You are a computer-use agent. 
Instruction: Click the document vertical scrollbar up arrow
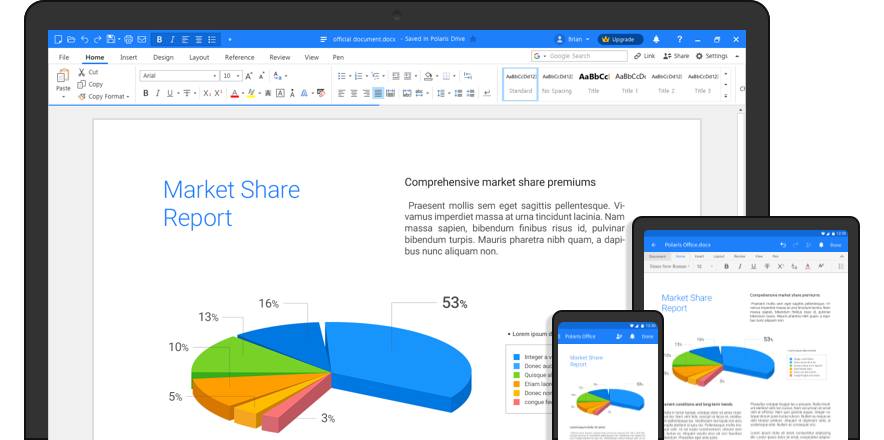[741, 109]
